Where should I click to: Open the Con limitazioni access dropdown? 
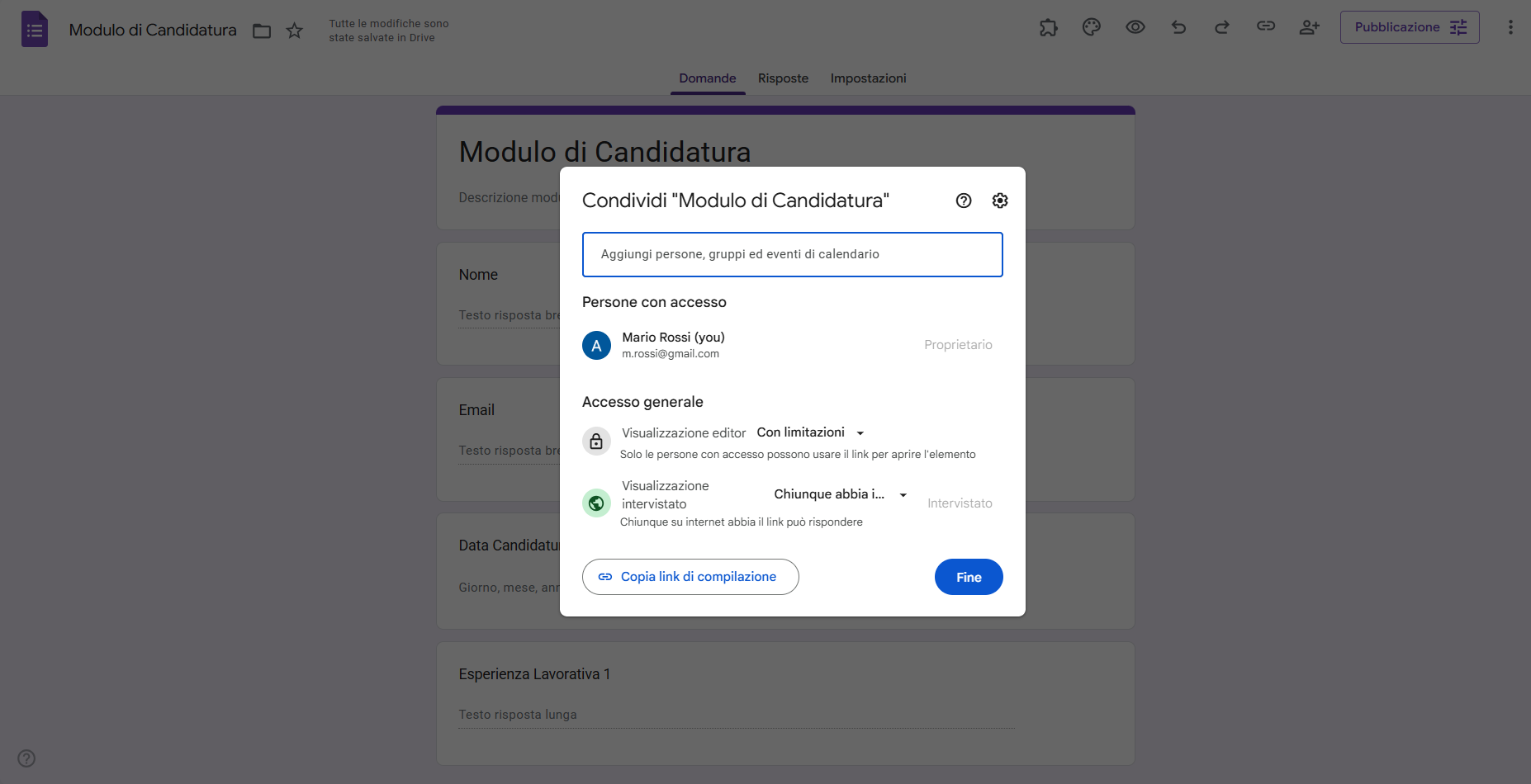(810, 432)
